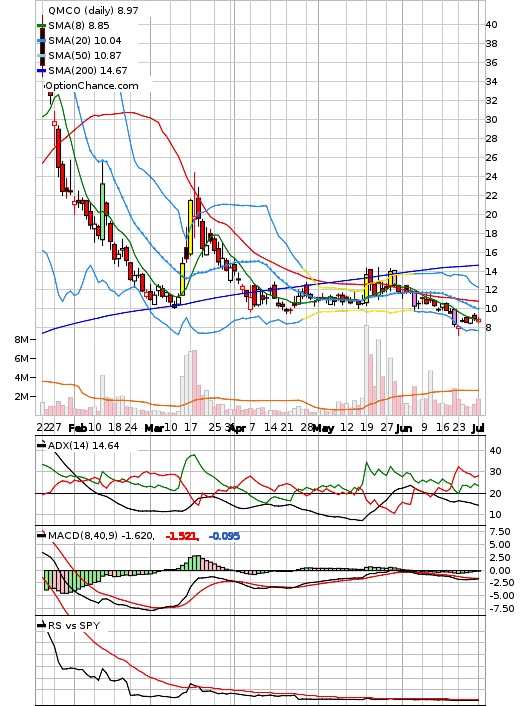
Task: Click the ADX(14) legend line icon
Action: pos(41,445)
